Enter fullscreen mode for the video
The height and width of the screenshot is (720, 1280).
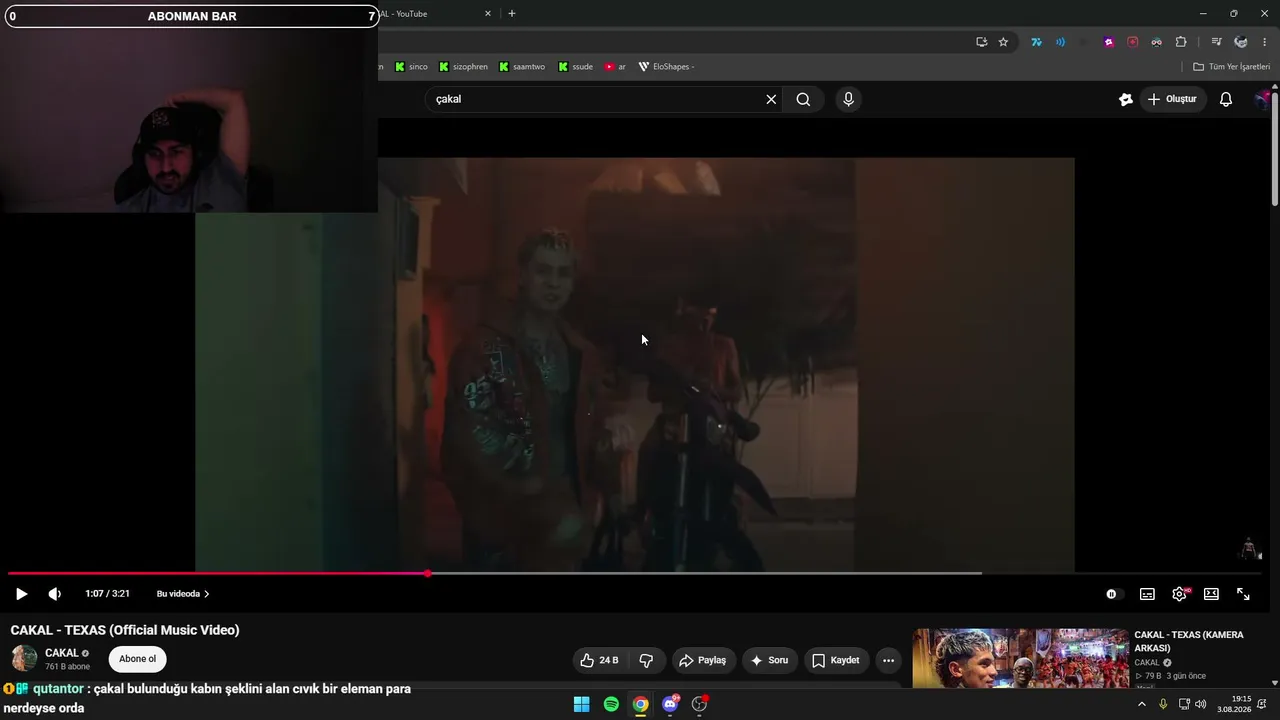tap(1243, 594)
